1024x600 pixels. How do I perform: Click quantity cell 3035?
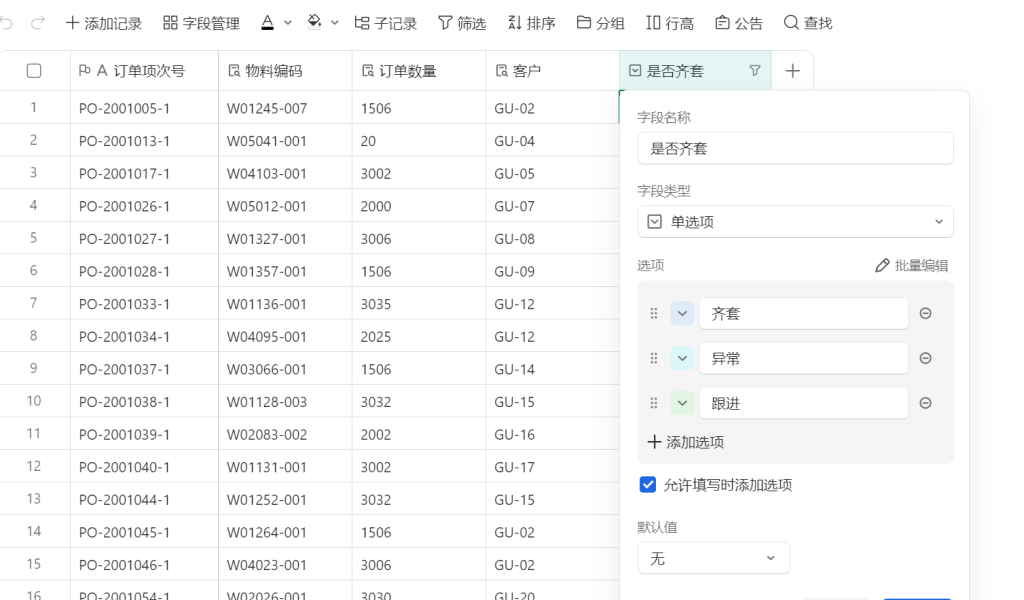tap(419, 304)
